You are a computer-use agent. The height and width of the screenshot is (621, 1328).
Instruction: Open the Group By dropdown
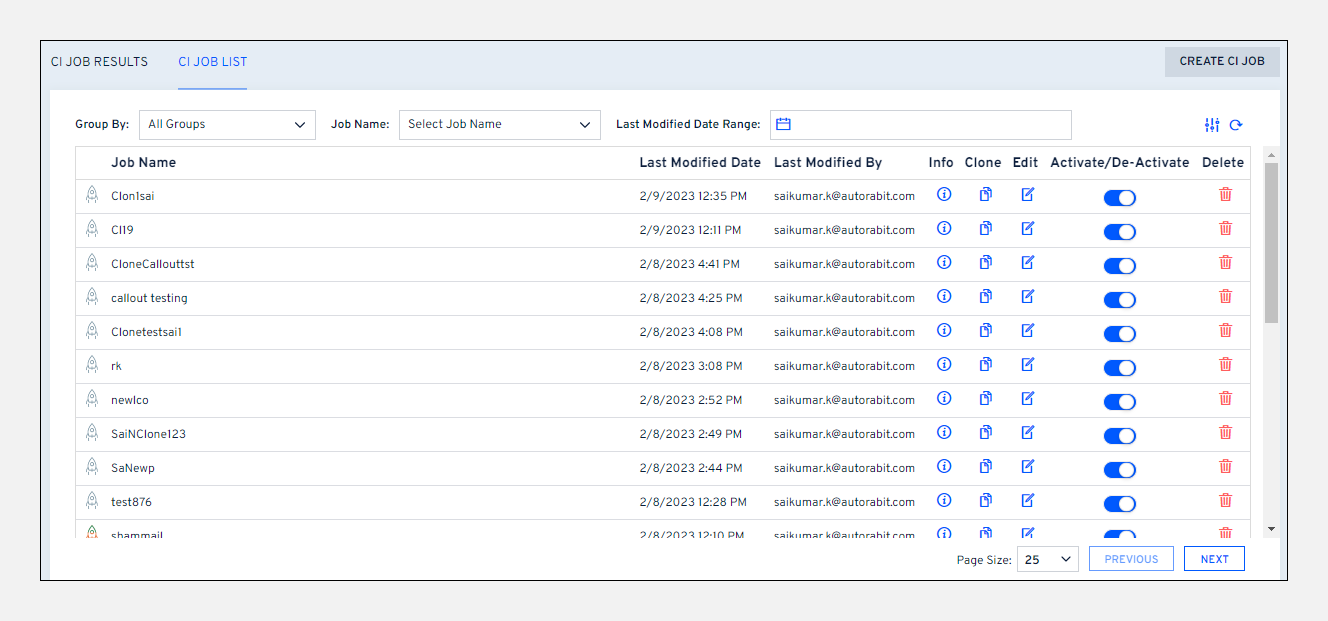227,124
